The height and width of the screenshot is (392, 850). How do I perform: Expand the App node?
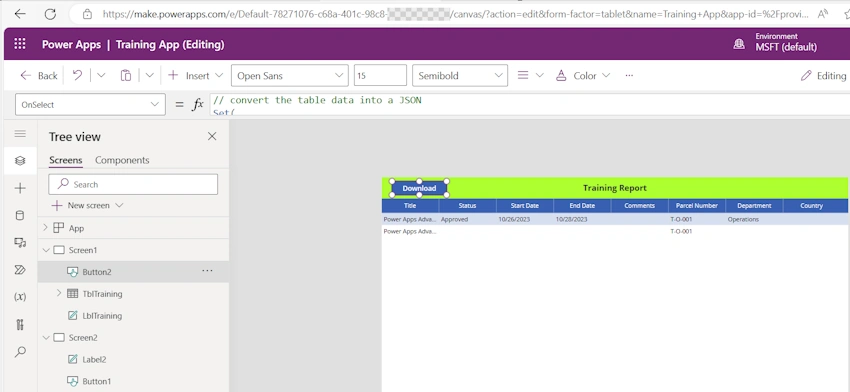[x=46, y=228]
